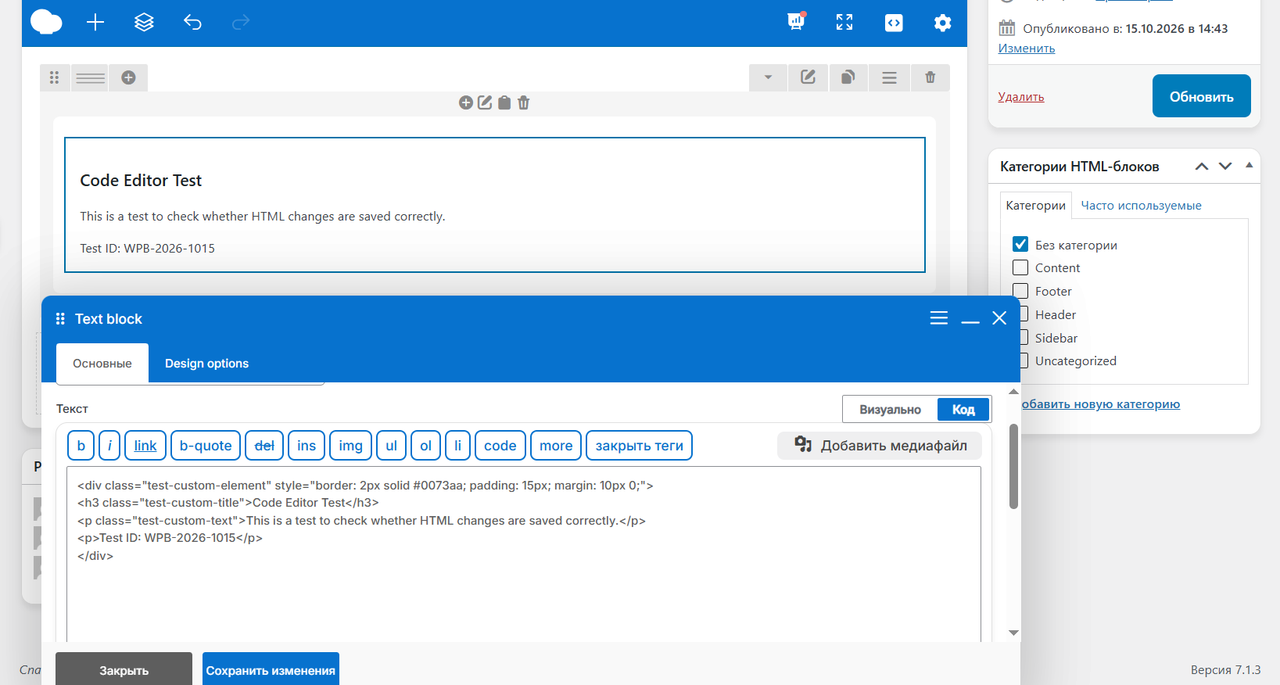The width and height of the screenshot is (1280, 685).
Task: Move Категории HTML-блоков panel down
Action: coord(1225,166)
